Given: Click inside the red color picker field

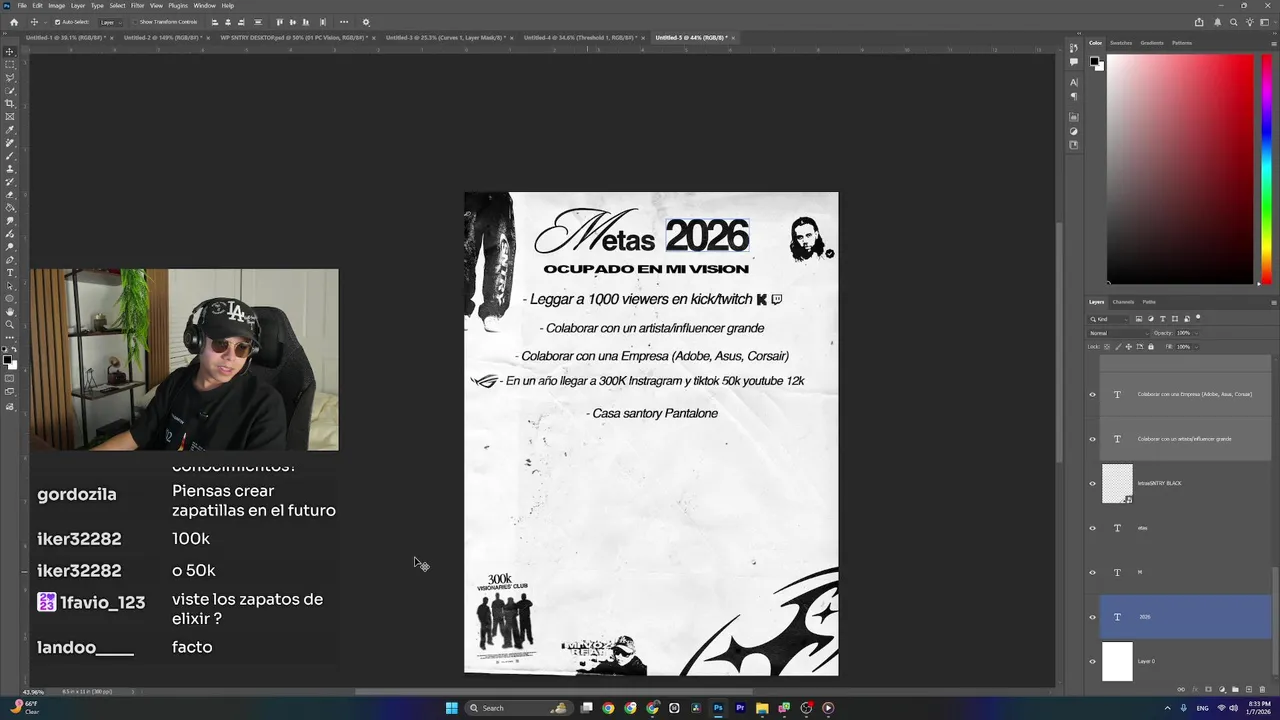Looking at the screenshot, I should point(1180,169).
